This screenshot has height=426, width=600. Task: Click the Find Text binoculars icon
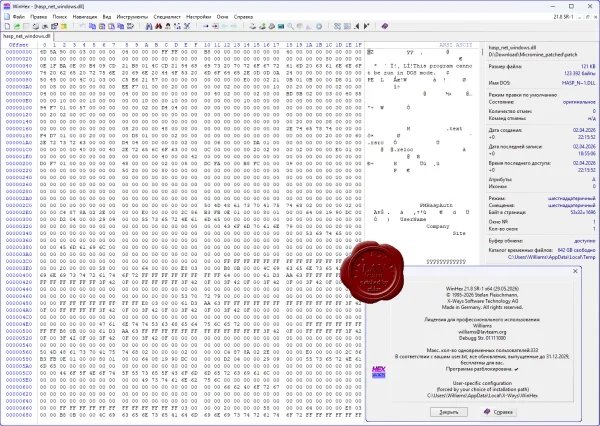[x=149, y=26]
